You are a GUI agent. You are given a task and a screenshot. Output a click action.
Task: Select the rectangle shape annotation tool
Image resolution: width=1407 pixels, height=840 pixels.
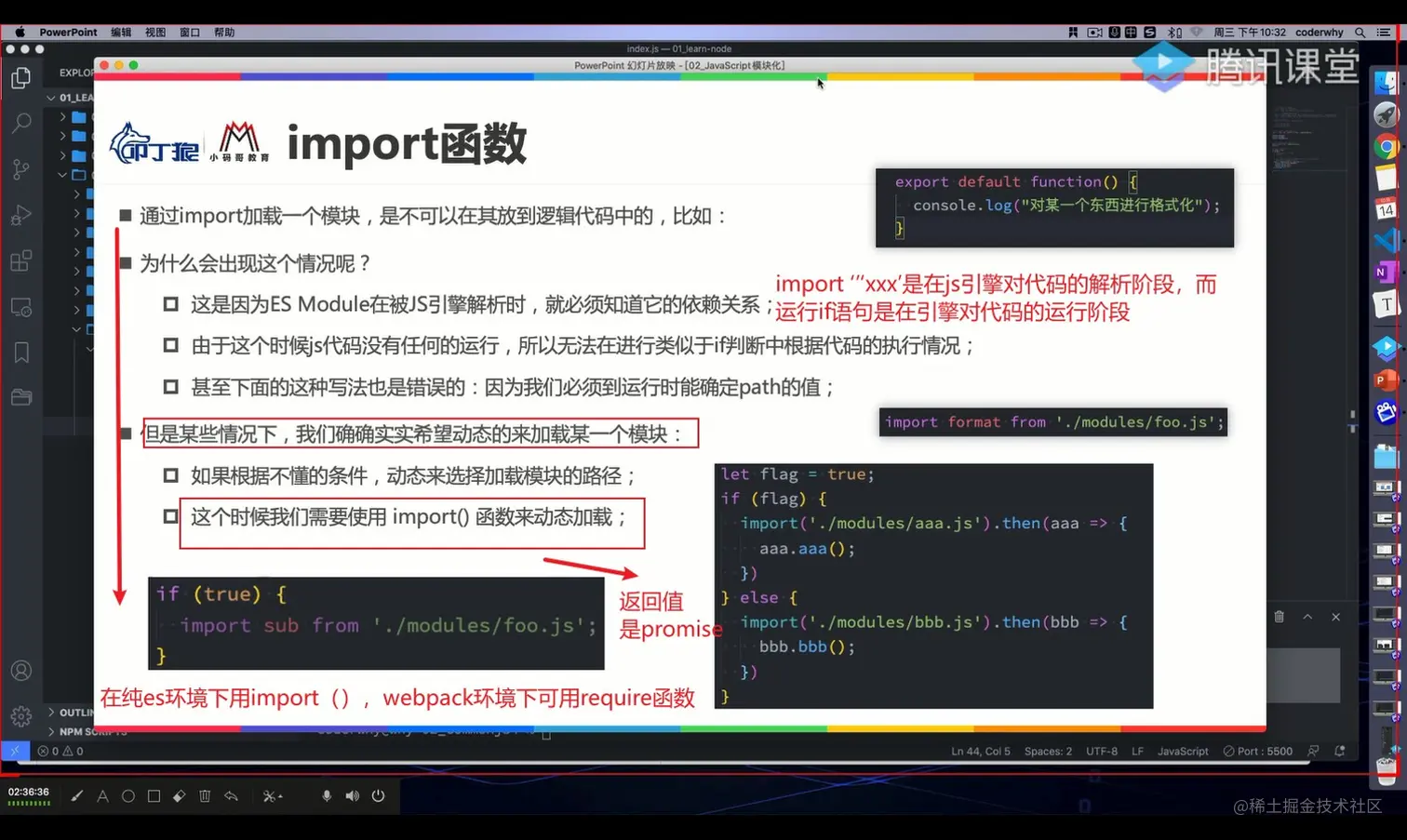click(x=154, y=796)
